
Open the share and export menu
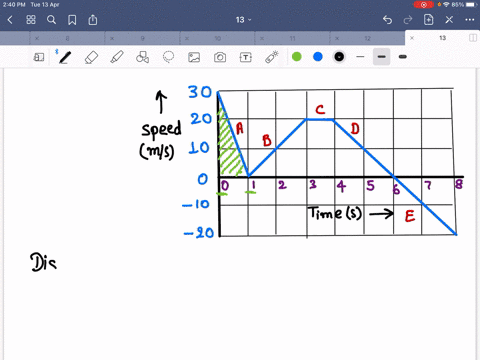tap(93, 20)
